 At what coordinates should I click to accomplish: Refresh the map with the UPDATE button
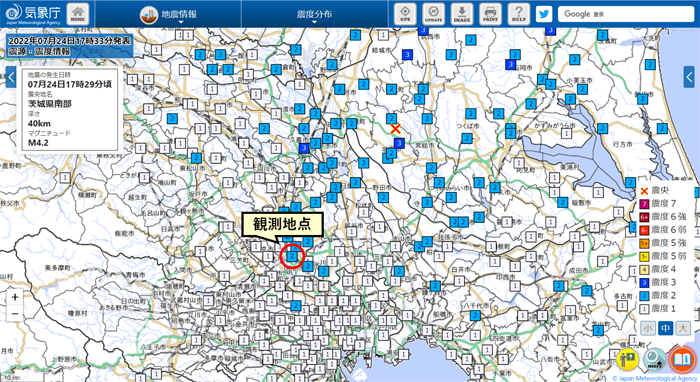tap(433, 14)
